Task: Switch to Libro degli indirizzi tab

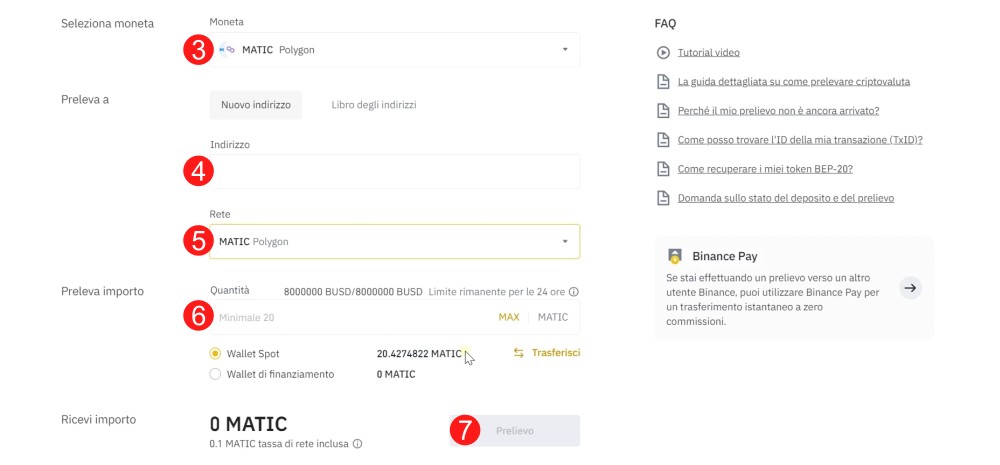Action: [x=374, y=105]
